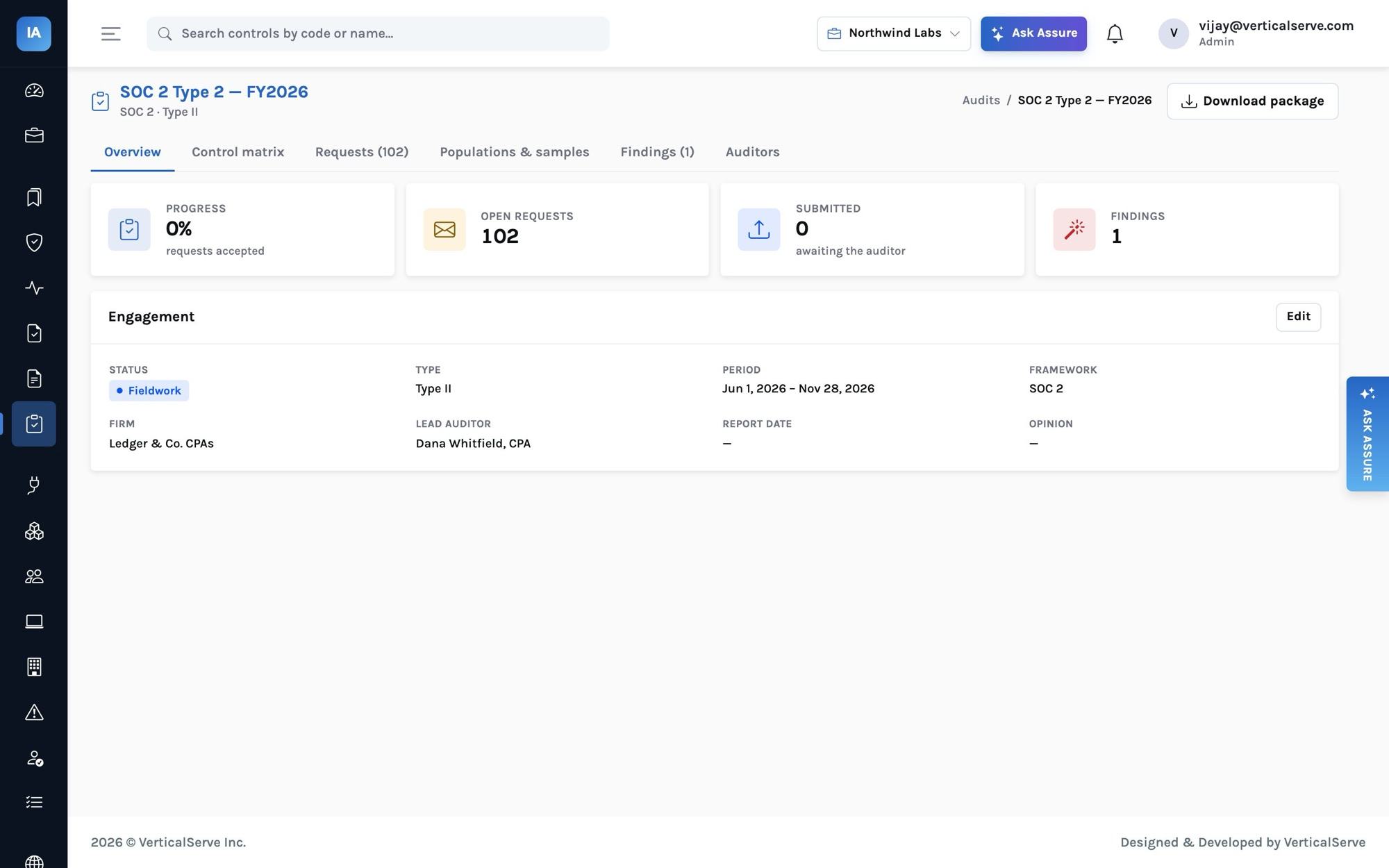Open the people group sidebar icon

click(34, 576)
